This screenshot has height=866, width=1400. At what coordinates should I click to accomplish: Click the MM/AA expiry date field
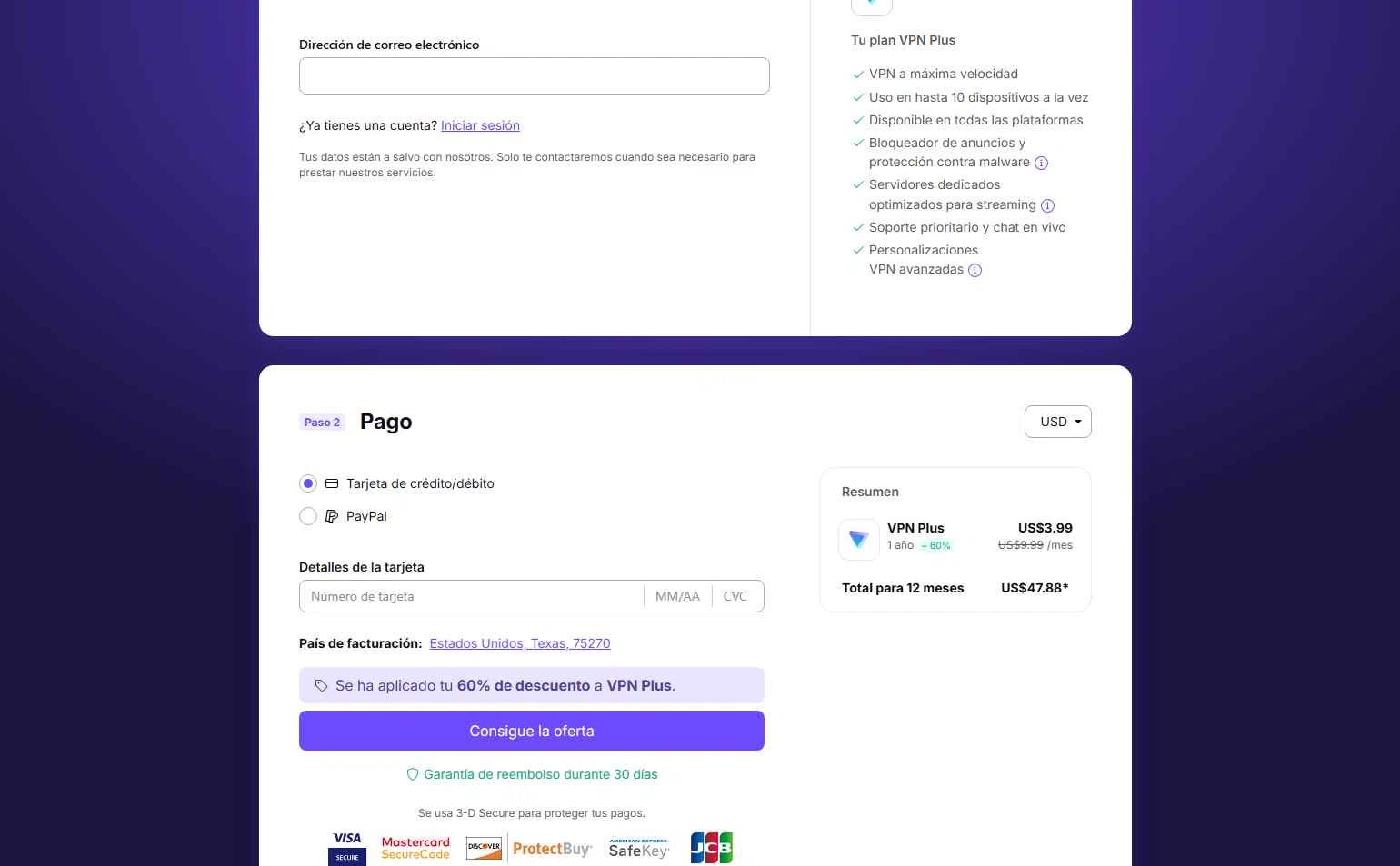point(677,596)
